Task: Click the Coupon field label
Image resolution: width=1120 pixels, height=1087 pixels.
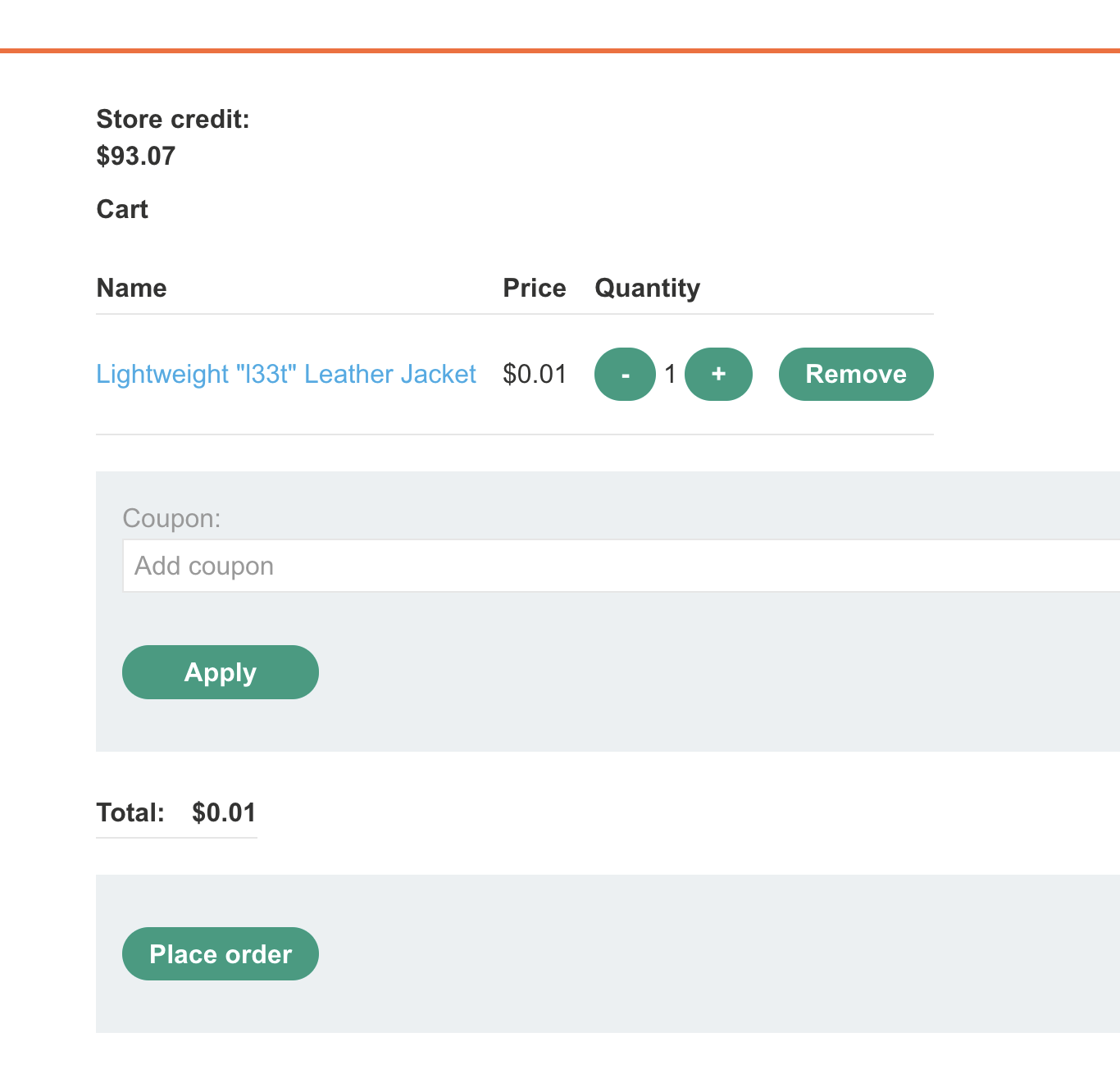Action: coord(171,518)
